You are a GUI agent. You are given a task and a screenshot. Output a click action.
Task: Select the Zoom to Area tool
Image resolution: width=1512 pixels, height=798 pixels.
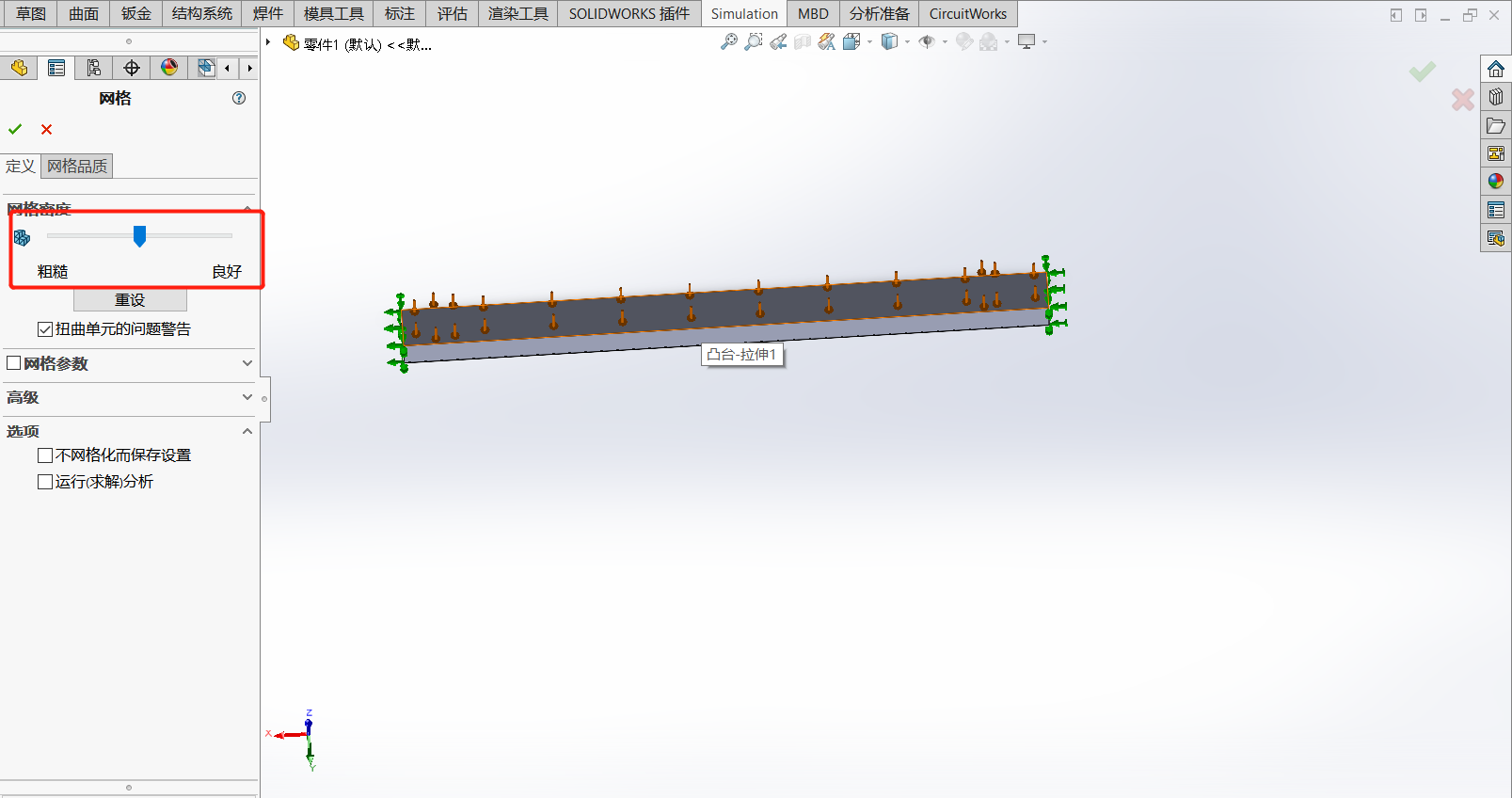(x=753, y=41)
